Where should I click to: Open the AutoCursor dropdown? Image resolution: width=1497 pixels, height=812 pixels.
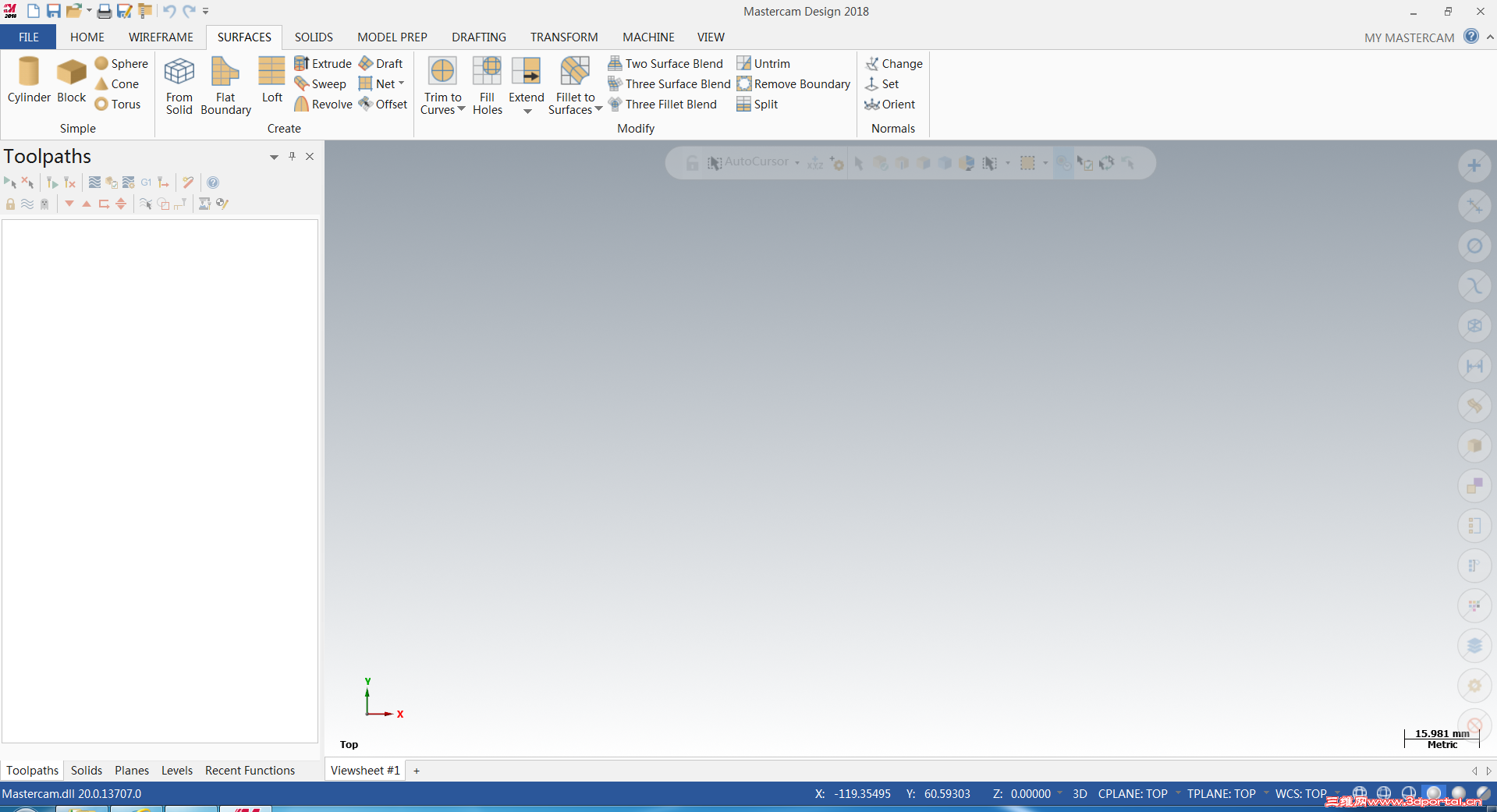797,162
